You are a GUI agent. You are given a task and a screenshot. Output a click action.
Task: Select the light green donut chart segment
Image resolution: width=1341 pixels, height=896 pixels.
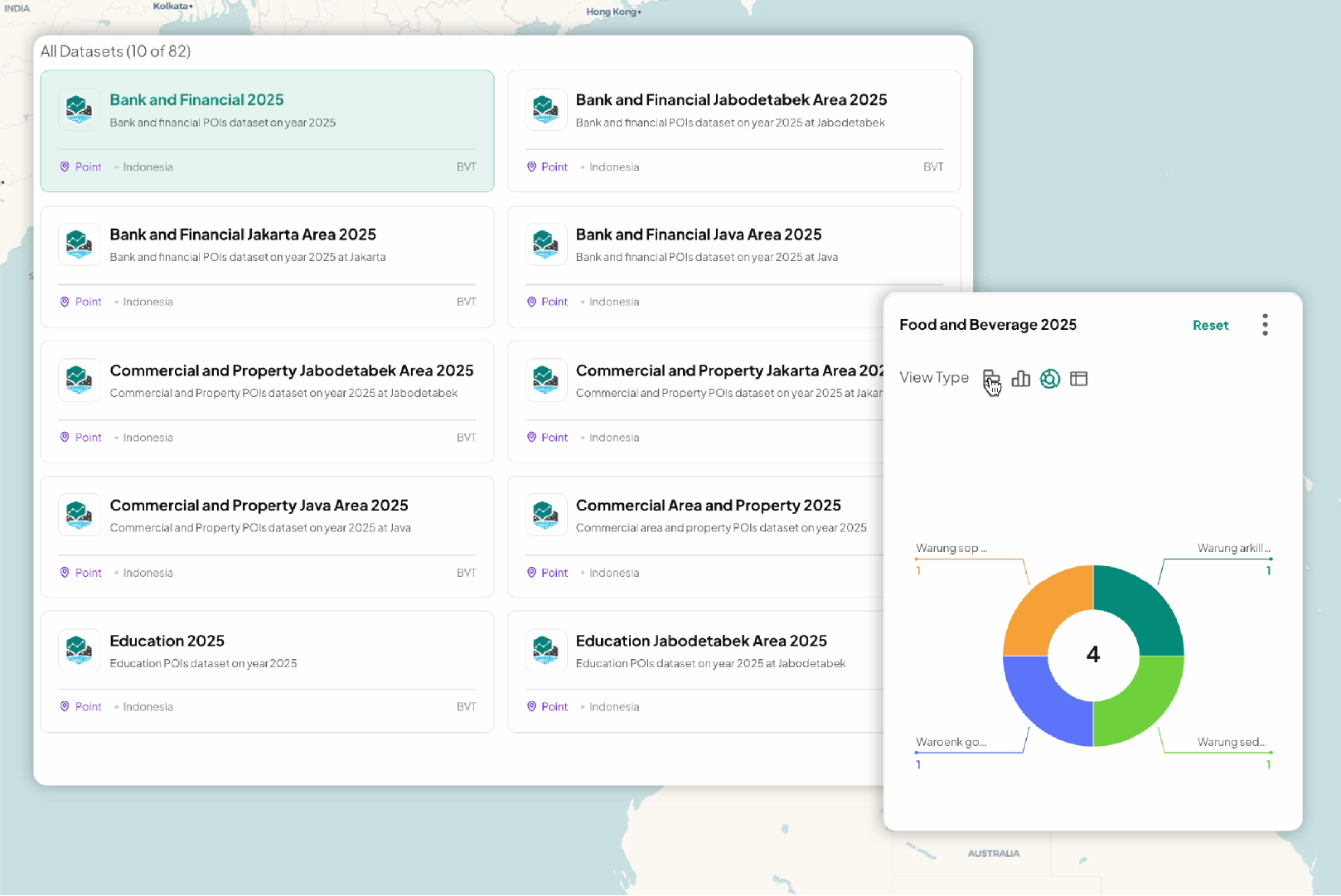point(1147,709)
